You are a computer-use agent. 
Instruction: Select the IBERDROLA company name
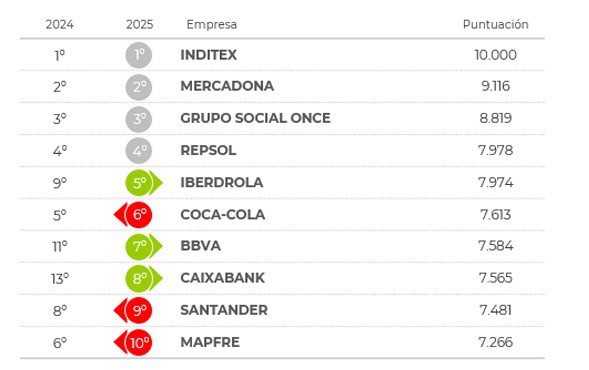pyautogui.click(x=222, y=183)
